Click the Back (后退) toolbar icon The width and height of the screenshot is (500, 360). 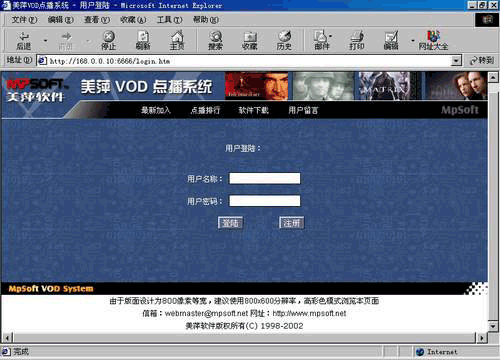(x=24, y=40)
